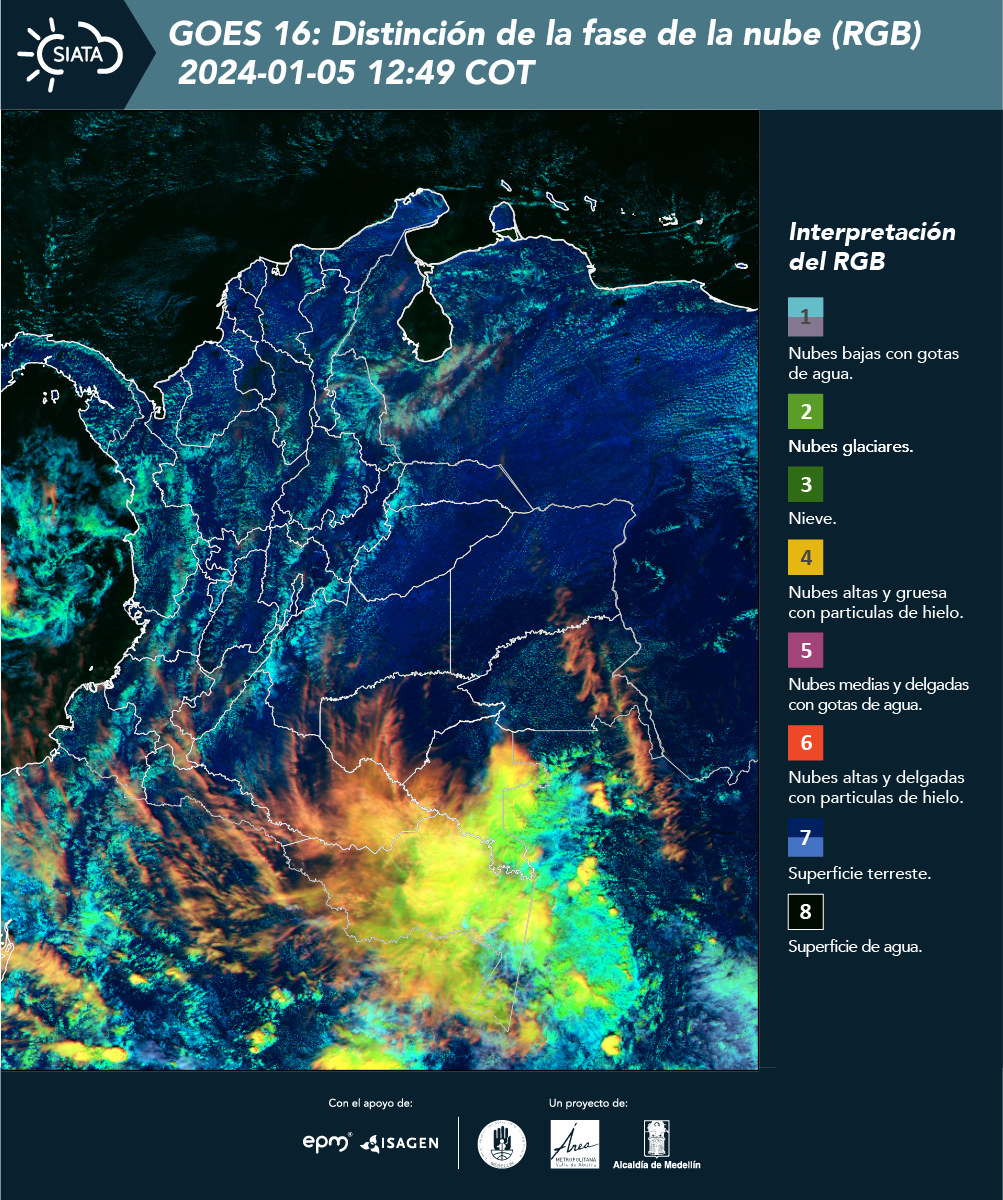Click the ISAGEN logo in footer

pyautogui.click(x=400, y=1142)
